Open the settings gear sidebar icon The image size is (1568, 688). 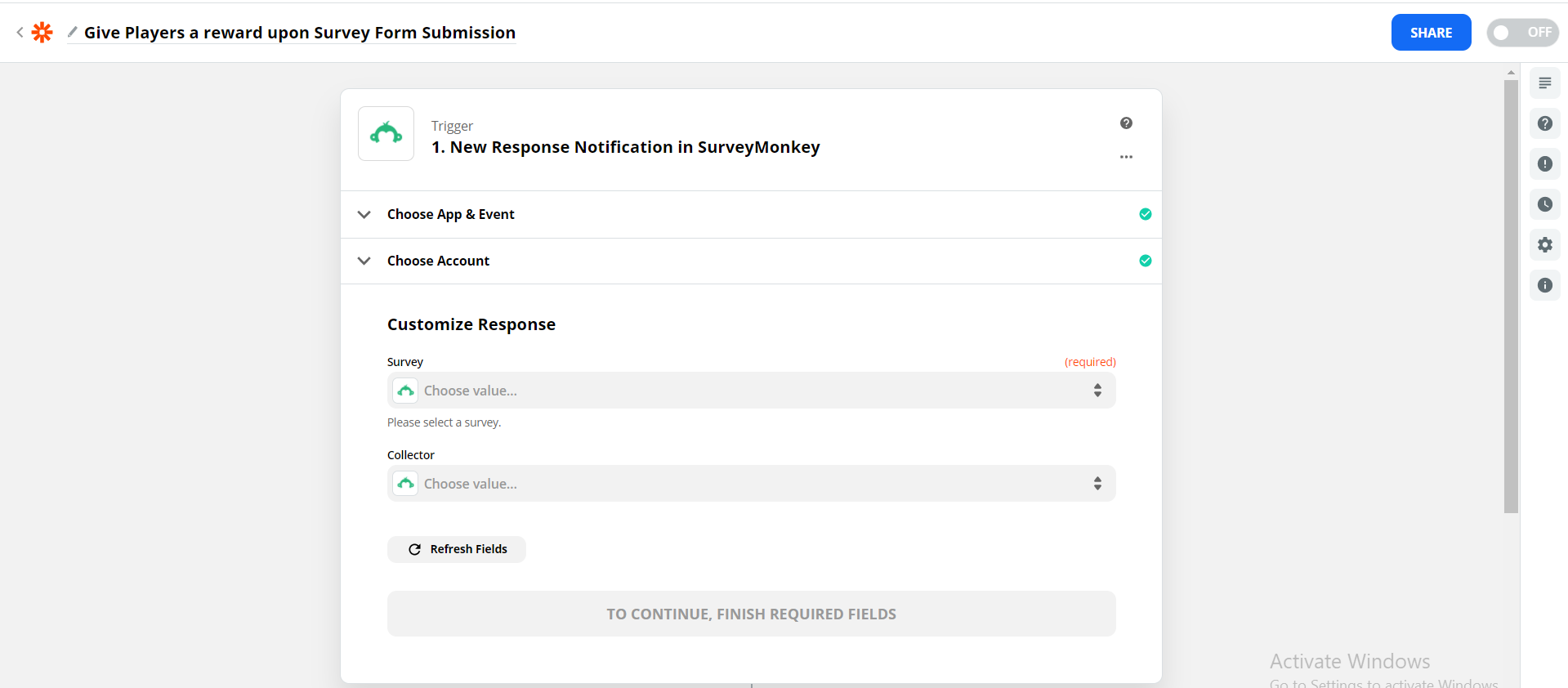(x=1544, y=244)
